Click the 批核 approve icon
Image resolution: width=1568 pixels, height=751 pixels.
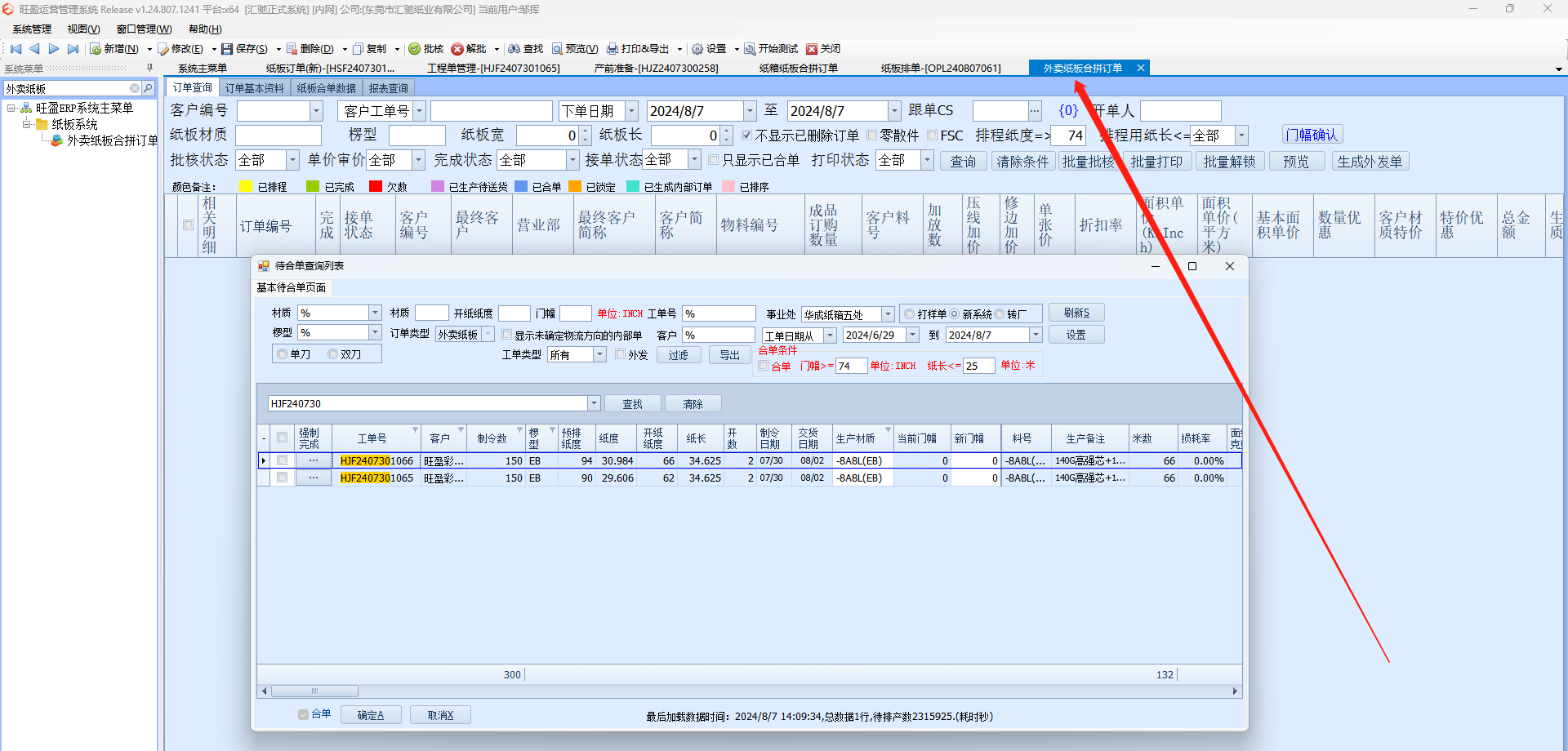tap(415, 49)
